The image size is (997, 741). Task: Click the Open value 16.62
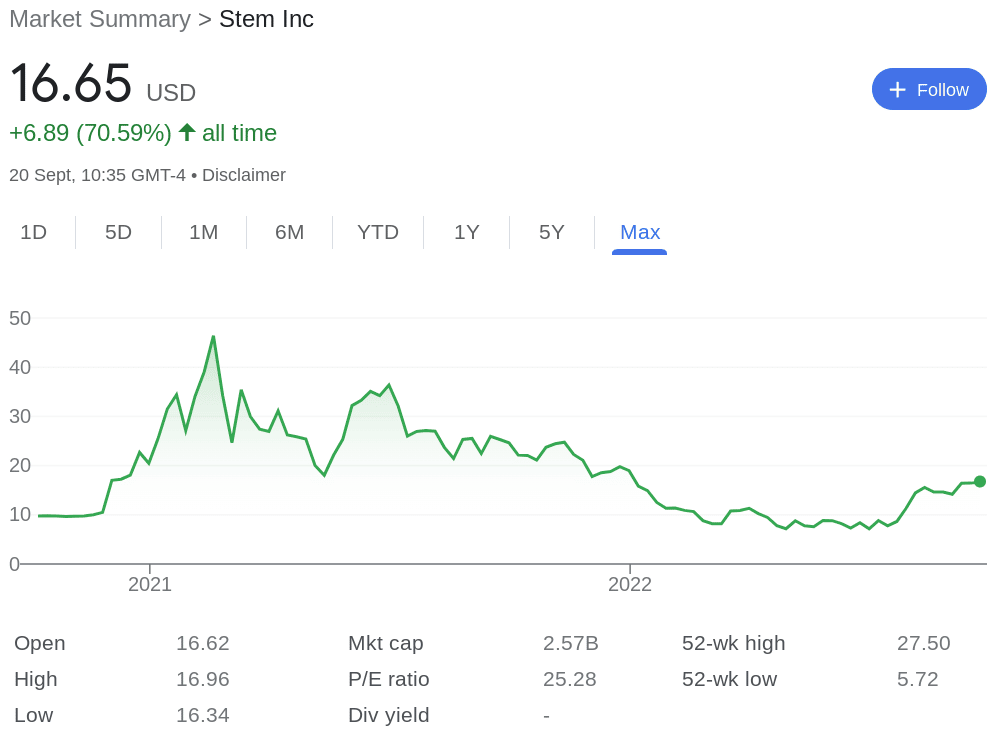click(x=203, y=643)
